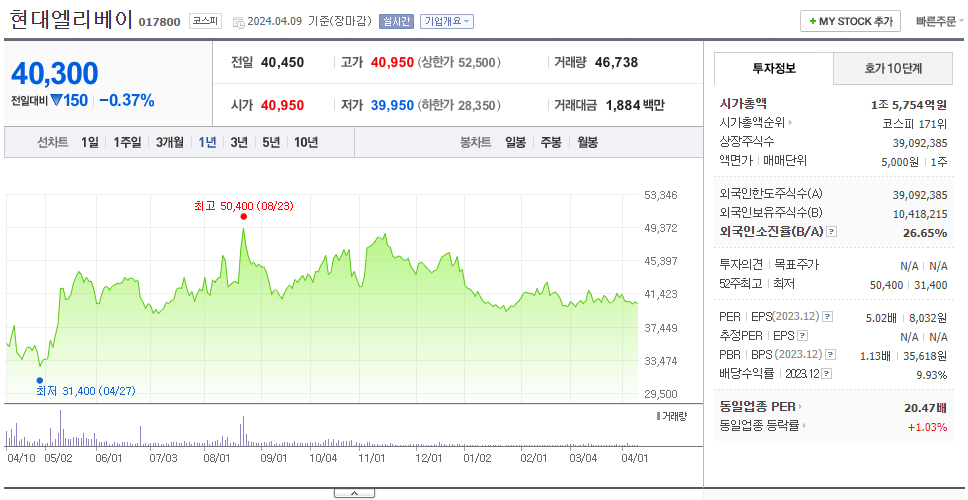Click the 실시간 realtime badge
Image resolution: width=968 pixels, height=500 pixels.
click(x=396, y=22)
